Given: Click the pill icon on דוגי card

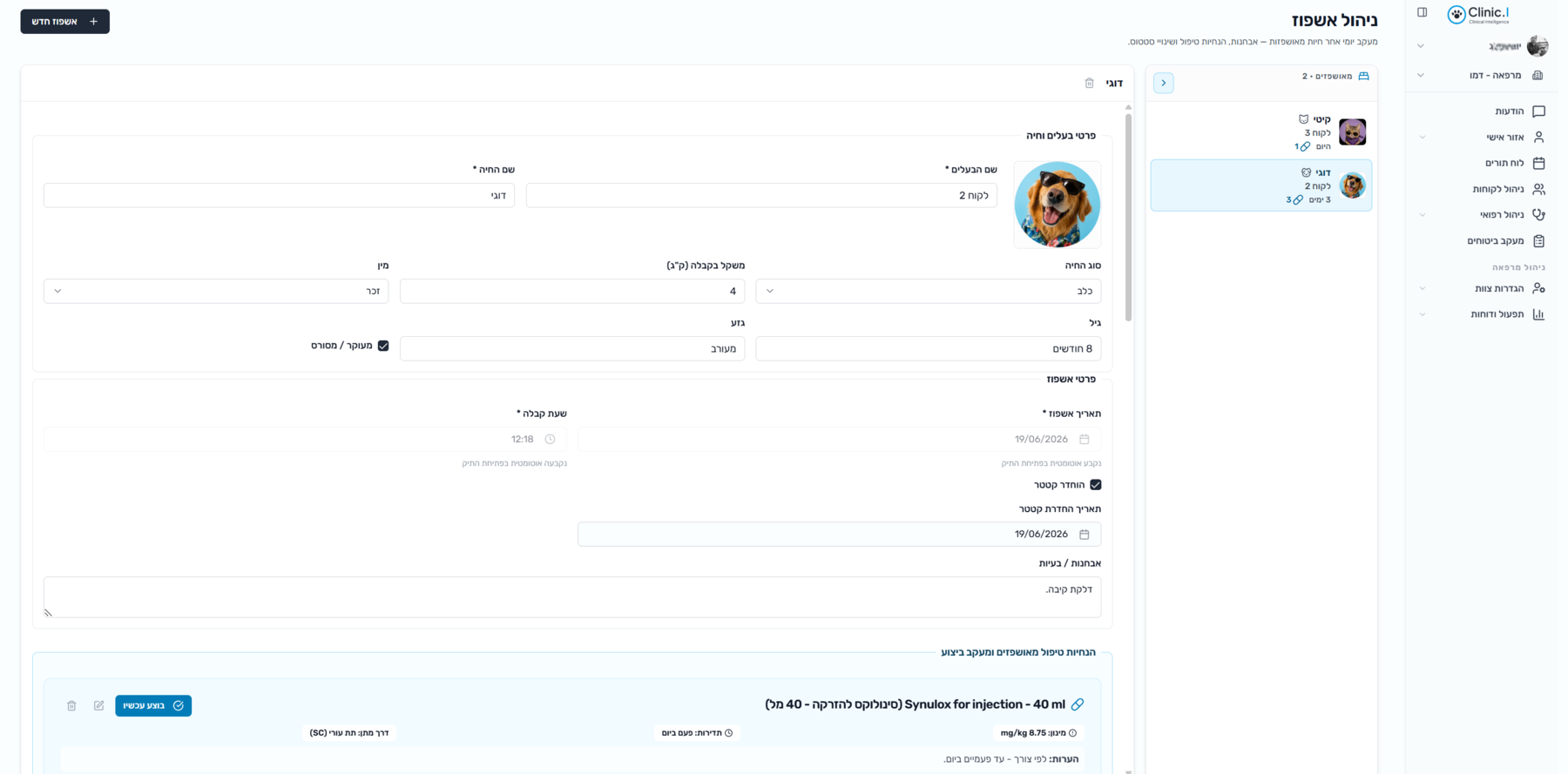Looking at the screenshot, I should click(x=1298, y=200).
